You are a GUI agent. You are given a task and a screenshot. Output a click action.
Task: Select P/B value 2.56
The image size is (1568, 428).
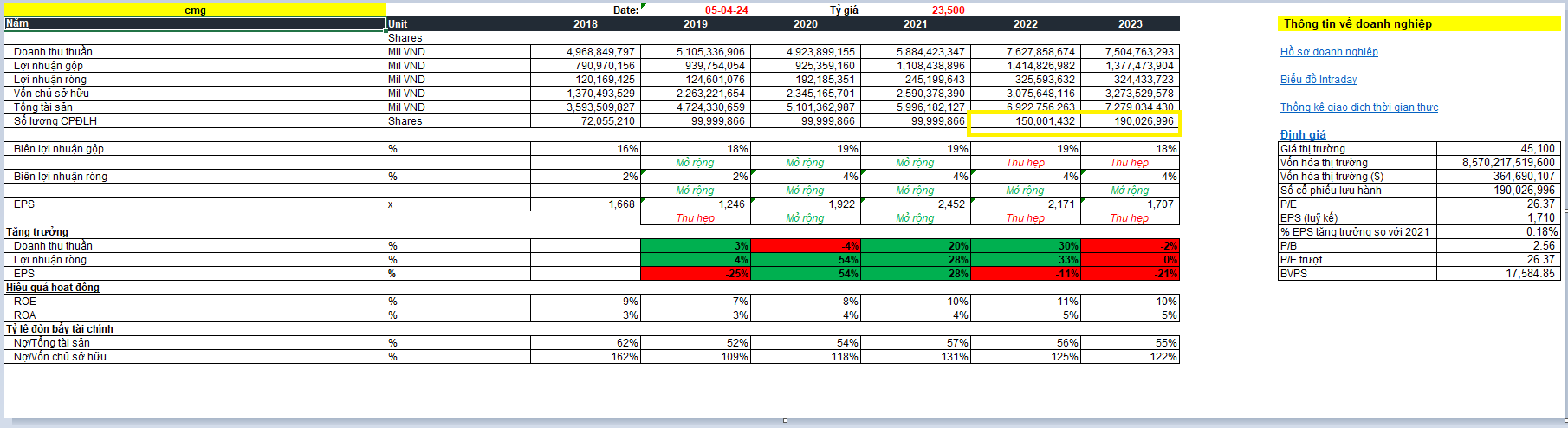coord(1497,246)
